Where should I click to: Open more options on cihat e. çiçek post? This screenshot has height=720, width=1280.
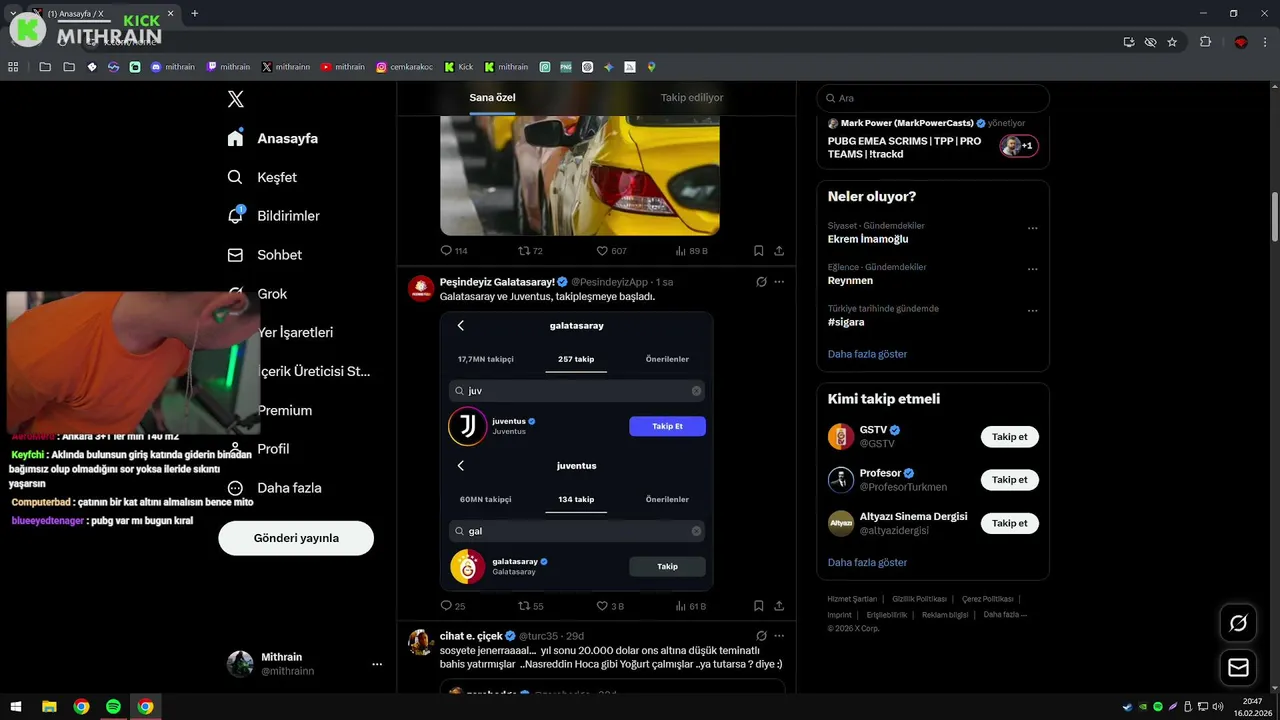click(779, 636)
